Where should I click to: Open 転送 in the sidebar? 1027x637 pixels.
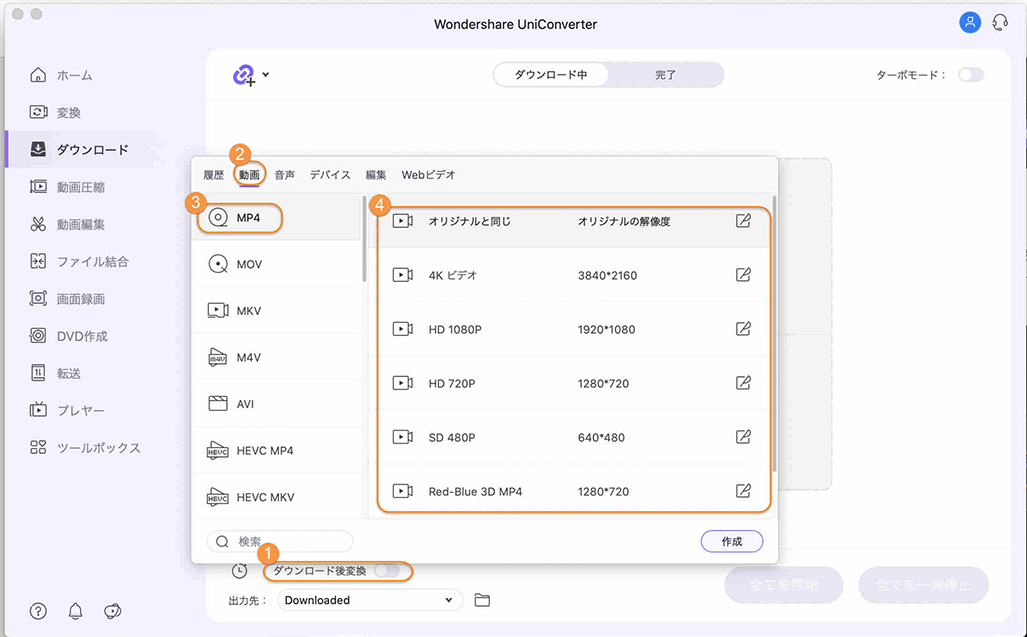(55, 374)
